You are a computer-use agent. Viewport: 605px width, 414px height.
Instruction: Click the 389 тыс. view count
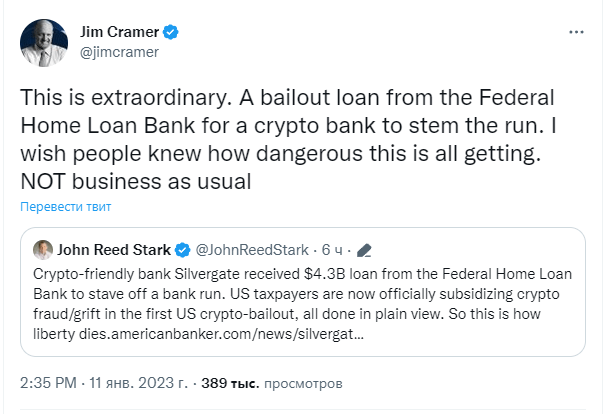230,383
